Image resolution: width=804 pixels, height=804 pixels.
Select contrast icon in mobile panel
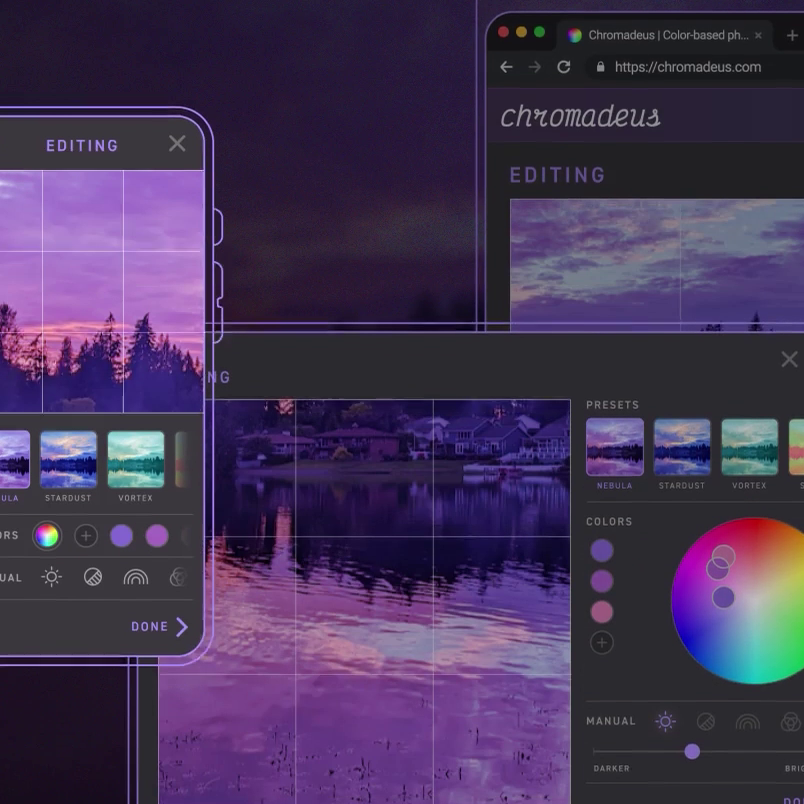93,577
